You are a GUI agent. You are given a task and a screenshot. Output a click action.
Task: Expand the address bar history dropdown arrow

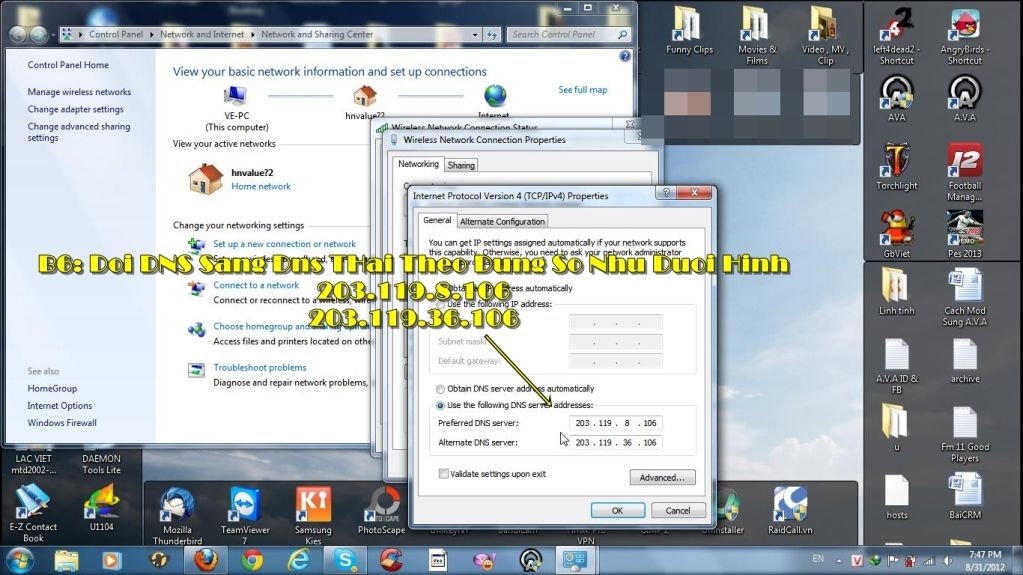[x=477, y=34]
